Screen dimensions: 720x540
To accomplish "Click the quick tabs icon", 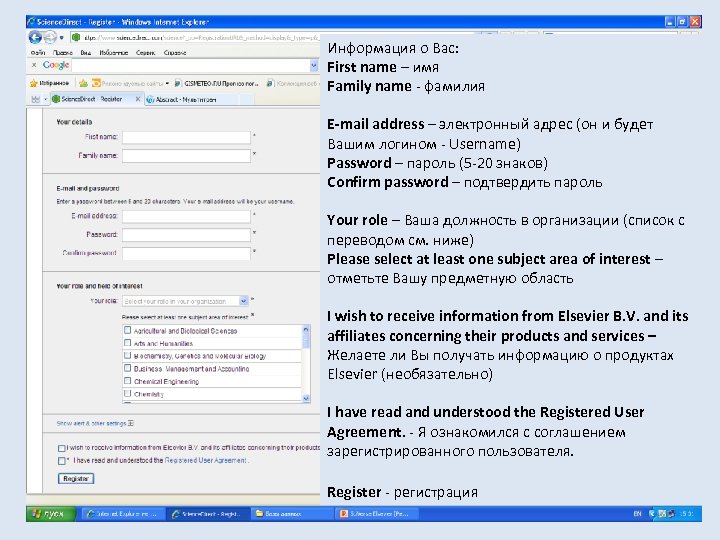I will pyautogui.click(x=35, y=99).
